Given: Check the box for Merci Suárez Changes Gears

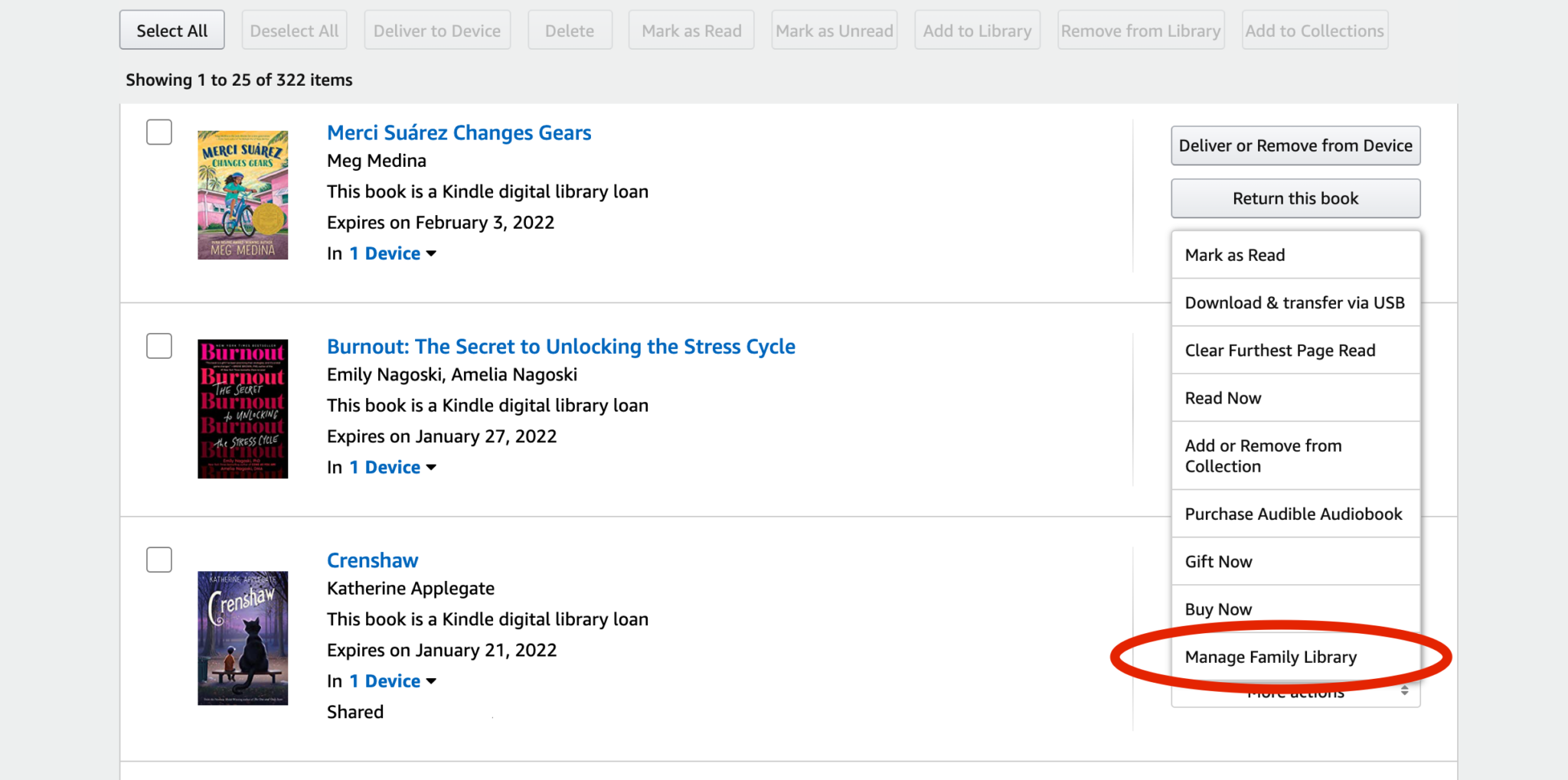Looking at the screenshot, I should click(x=159, y=132).
